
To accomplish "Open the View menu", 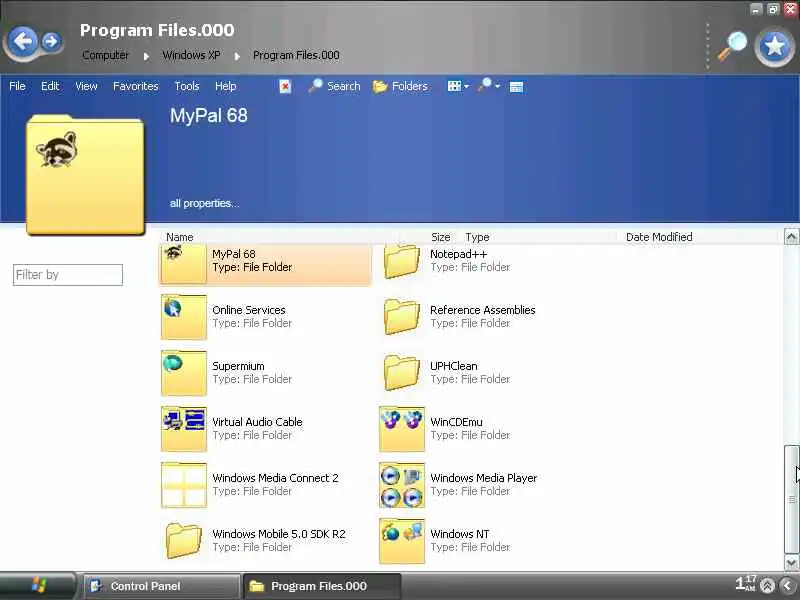I will coord(86,86).
